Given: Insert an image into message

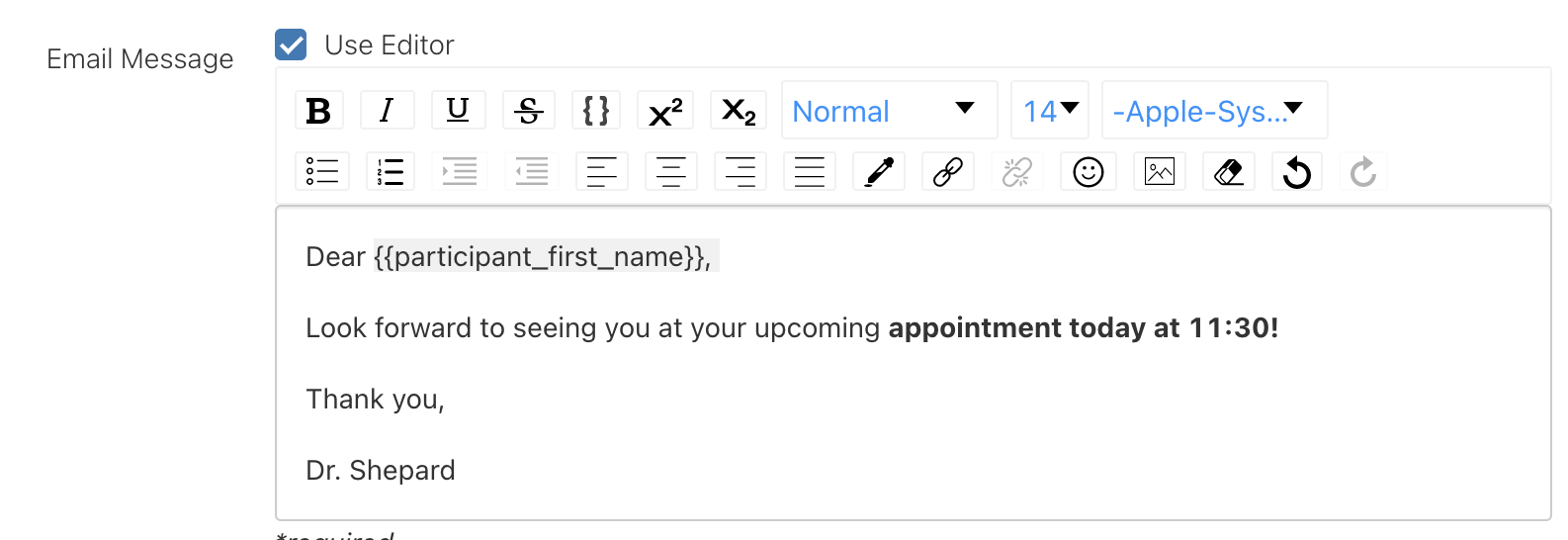Looking at the screenshot, I should coord(1159,172).
